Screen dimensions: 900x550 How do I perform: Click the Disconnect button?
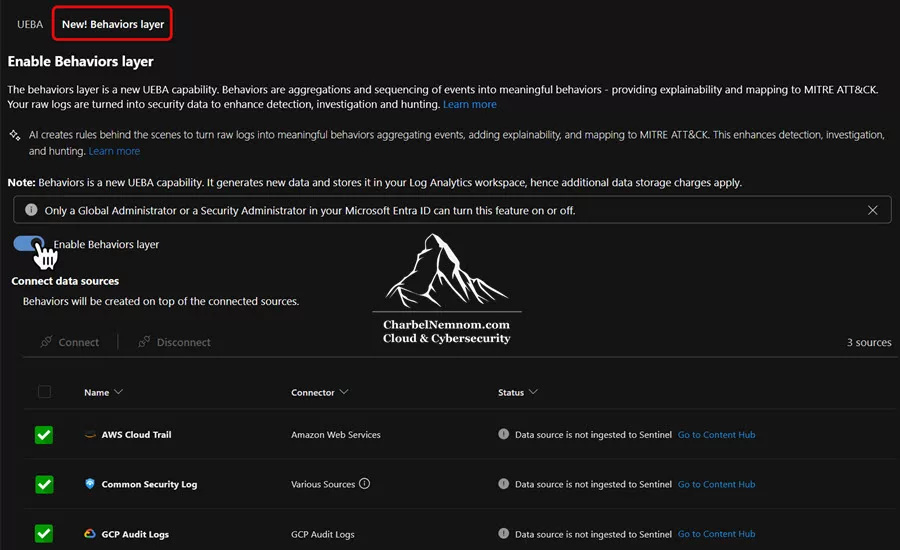pyautogui.click(x=174, y=342)
